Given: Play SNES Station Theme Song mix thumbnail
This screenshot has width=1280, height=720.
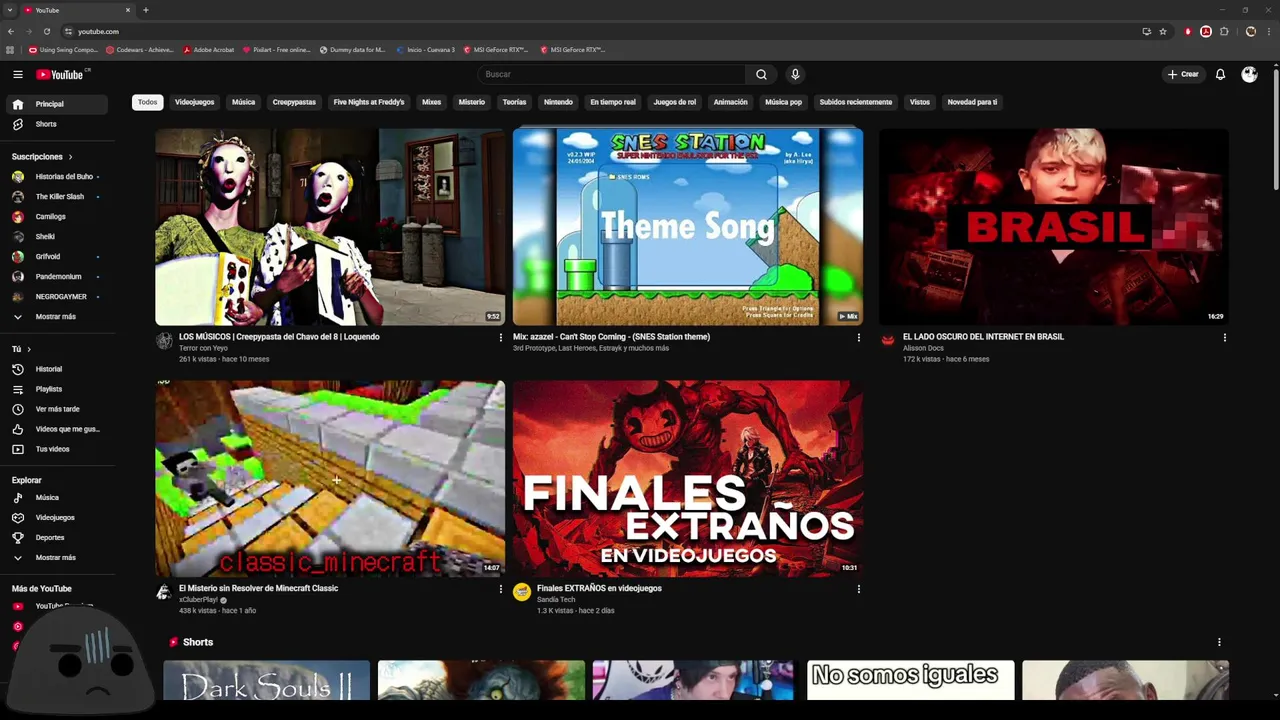Looking at the screenshot, I should tap(688, 227).
